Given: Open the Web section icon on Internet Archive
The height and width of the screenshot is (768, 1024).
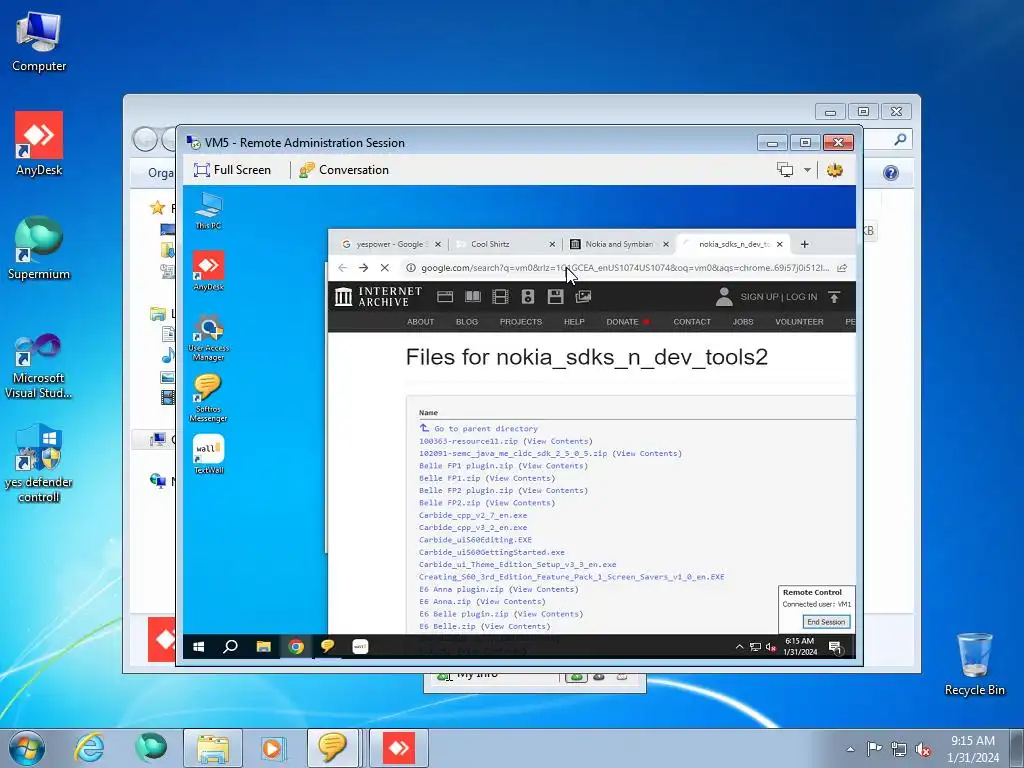Looking at the screenshot, I should point(445,297).
